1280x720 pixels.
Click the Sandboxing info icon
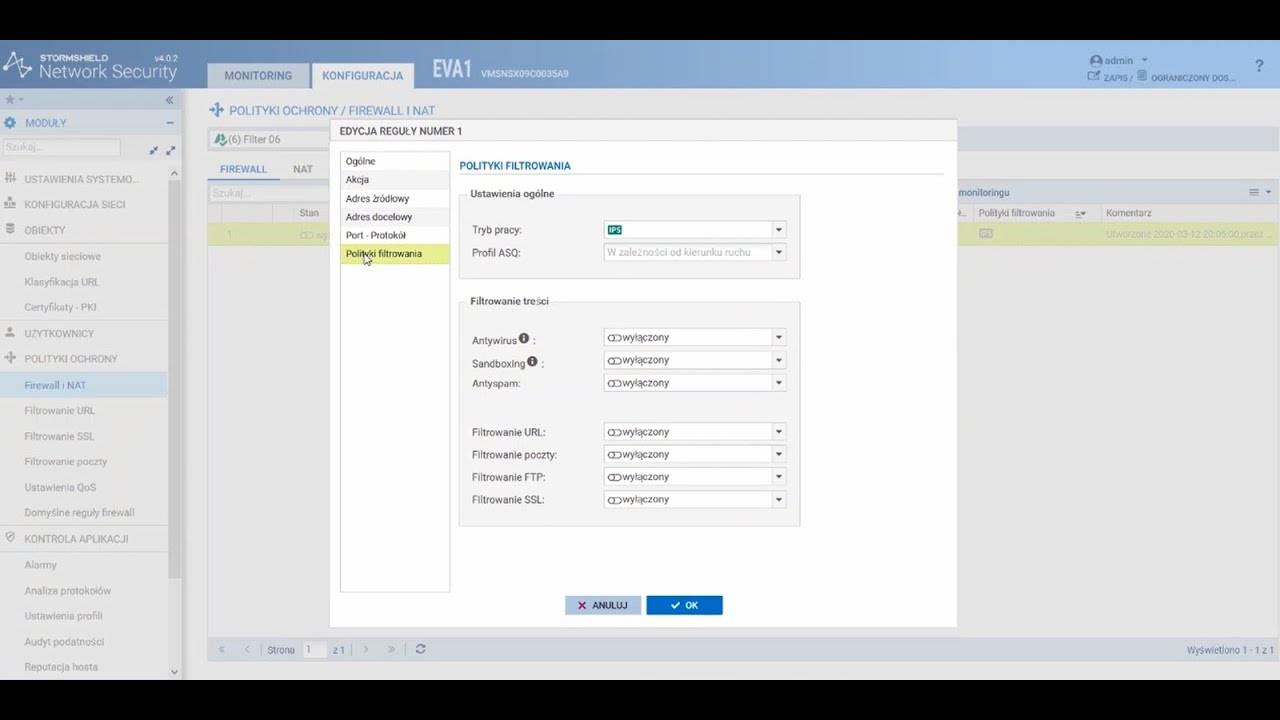[x=532, y=362]
